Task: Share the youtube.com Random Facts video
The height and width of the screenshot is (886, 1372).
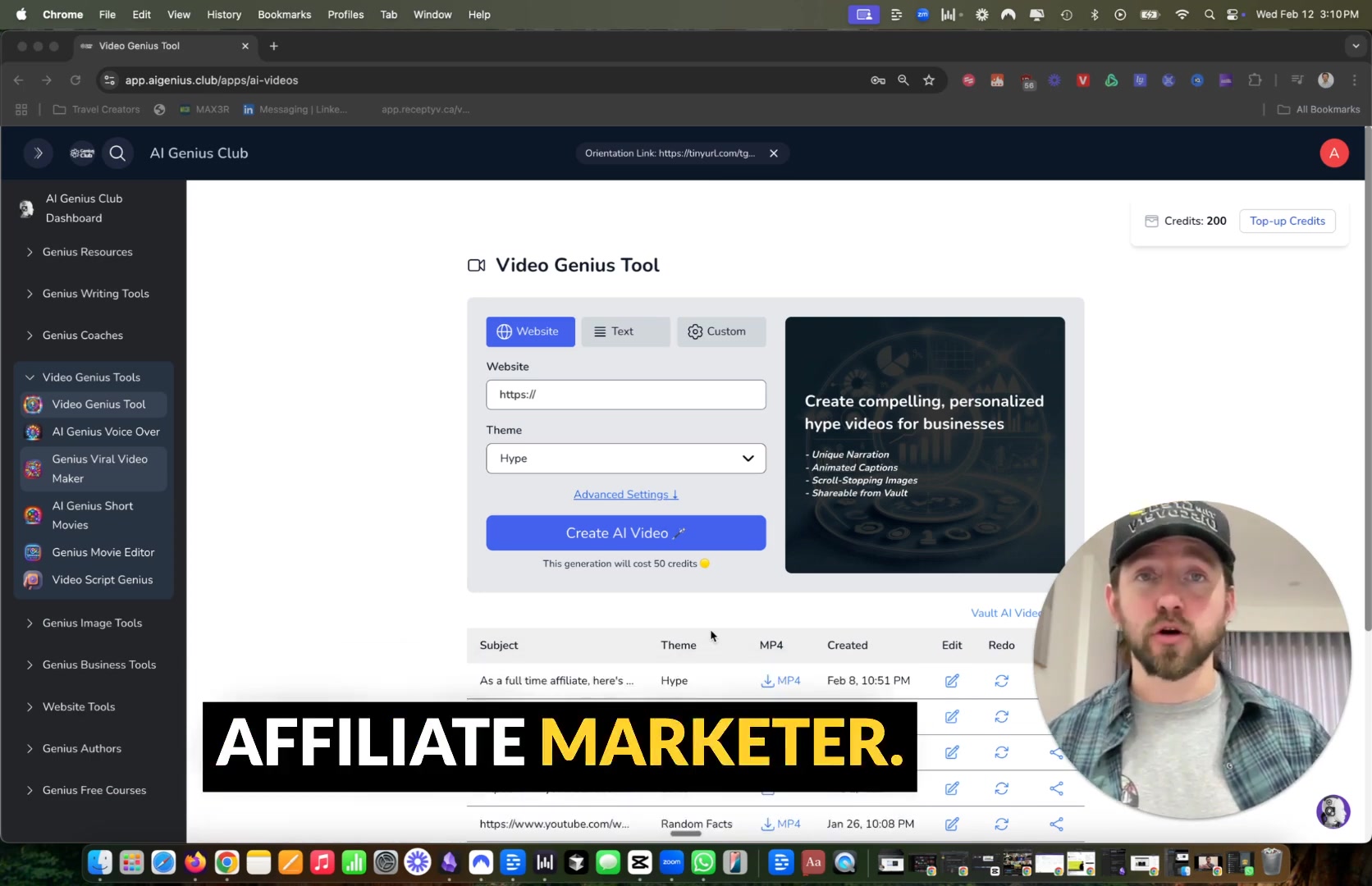Action: coord(1056,824)
